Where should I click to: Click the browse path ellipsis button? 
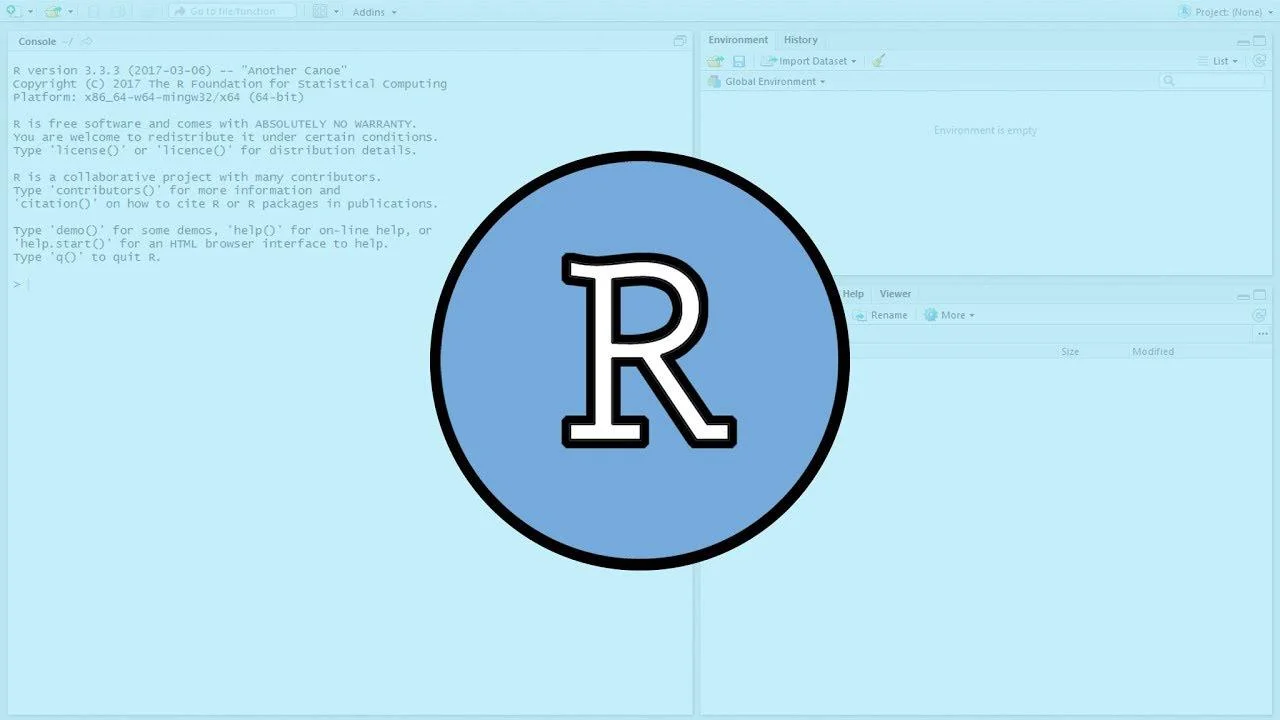pyautogui.click(x=1262, y=334)
